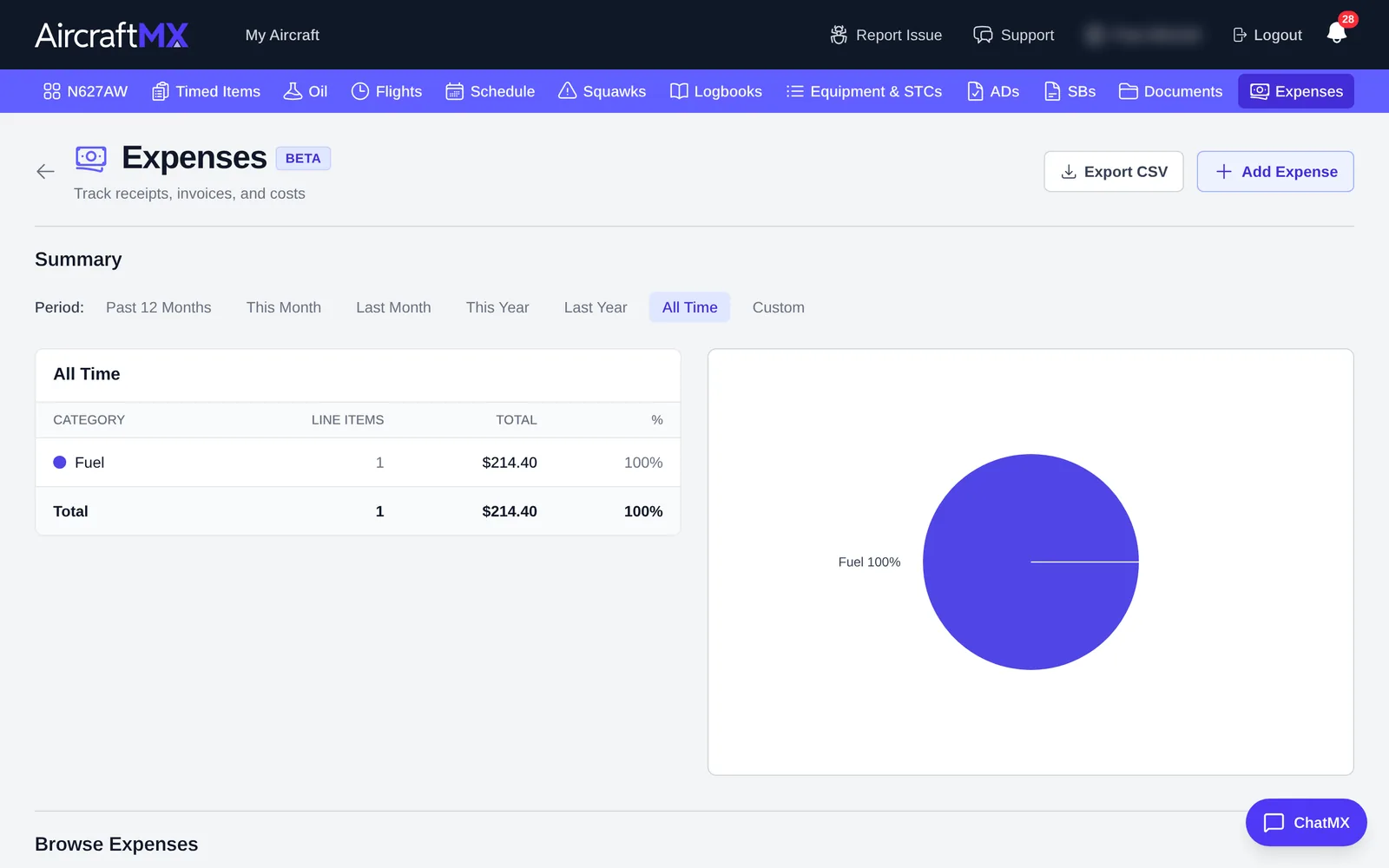Click the Oil flask icon
The width and height of the screenshot is (1389, 868).
tap(293, 91)
